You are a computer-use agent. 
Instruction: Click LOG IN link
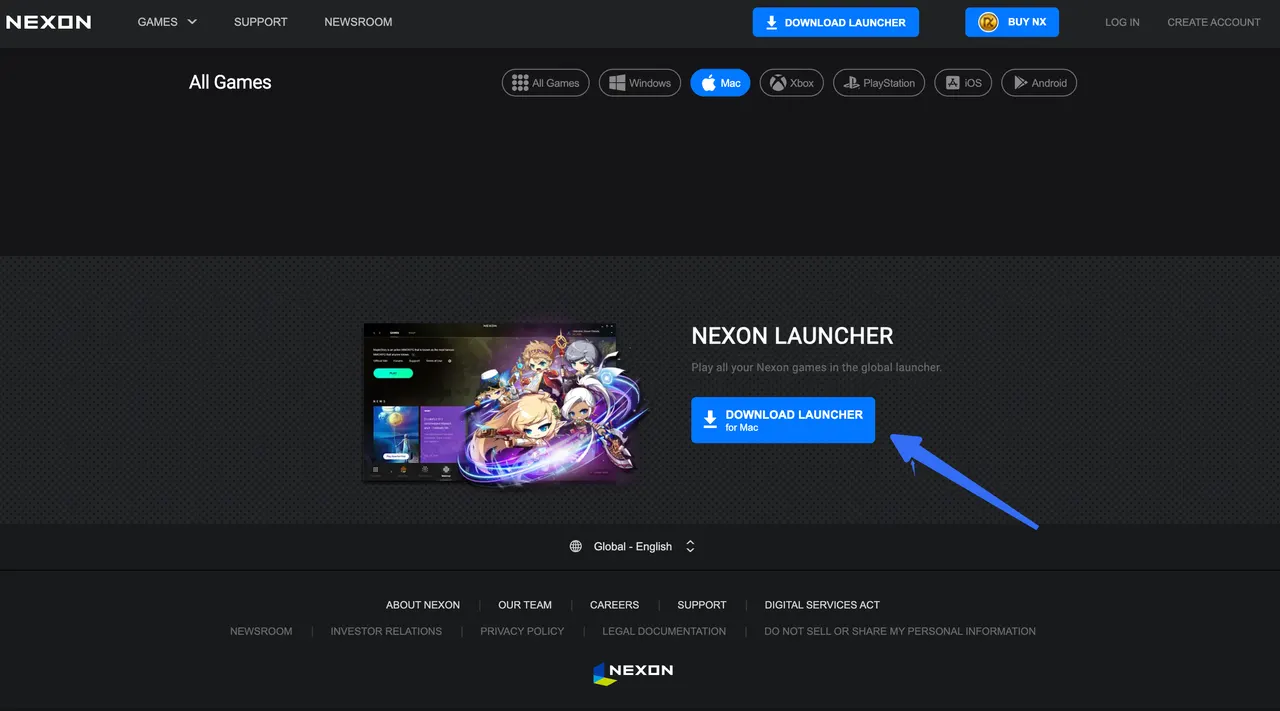tap(1122, 22)
